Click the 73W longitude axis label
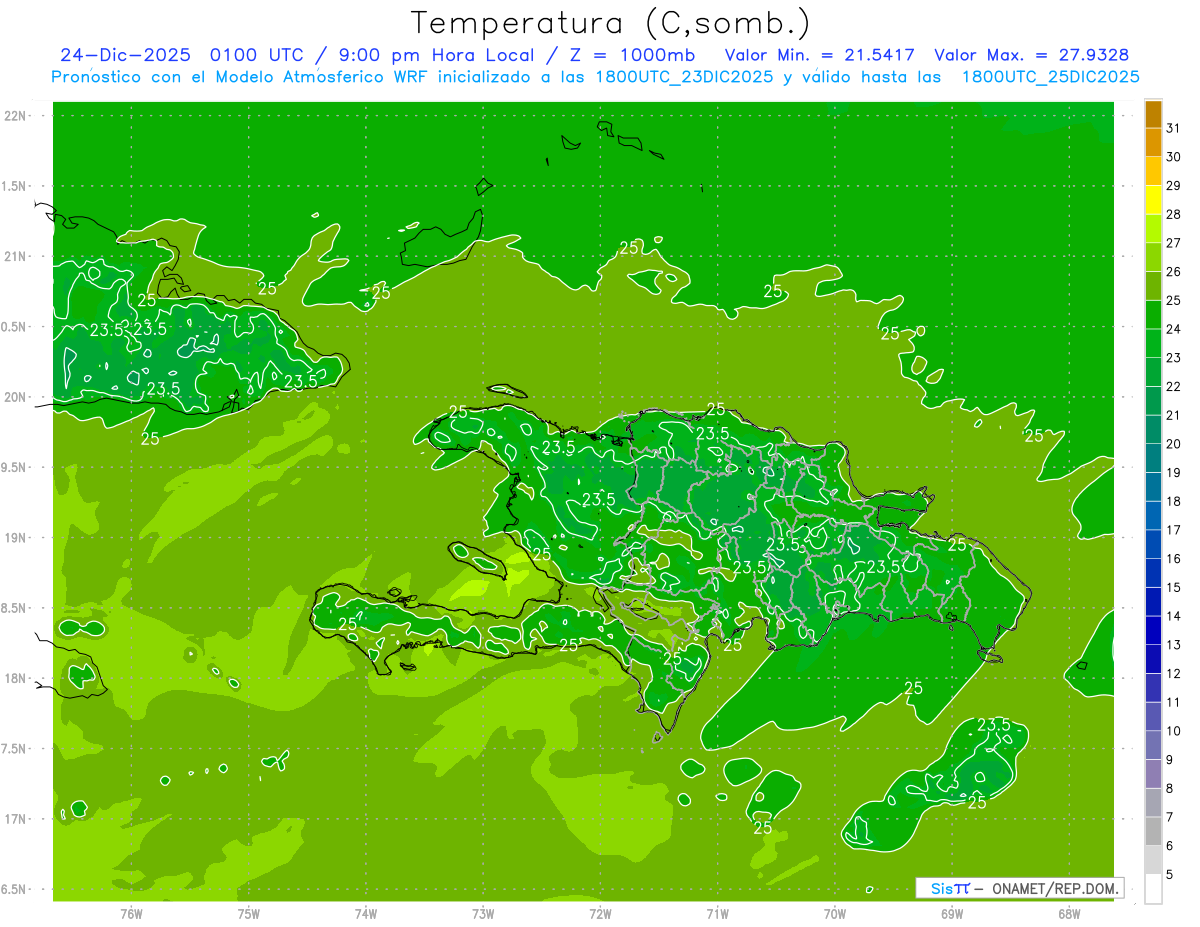The height and width of the screenshot is (927, 1200). (x=483, y=913)
